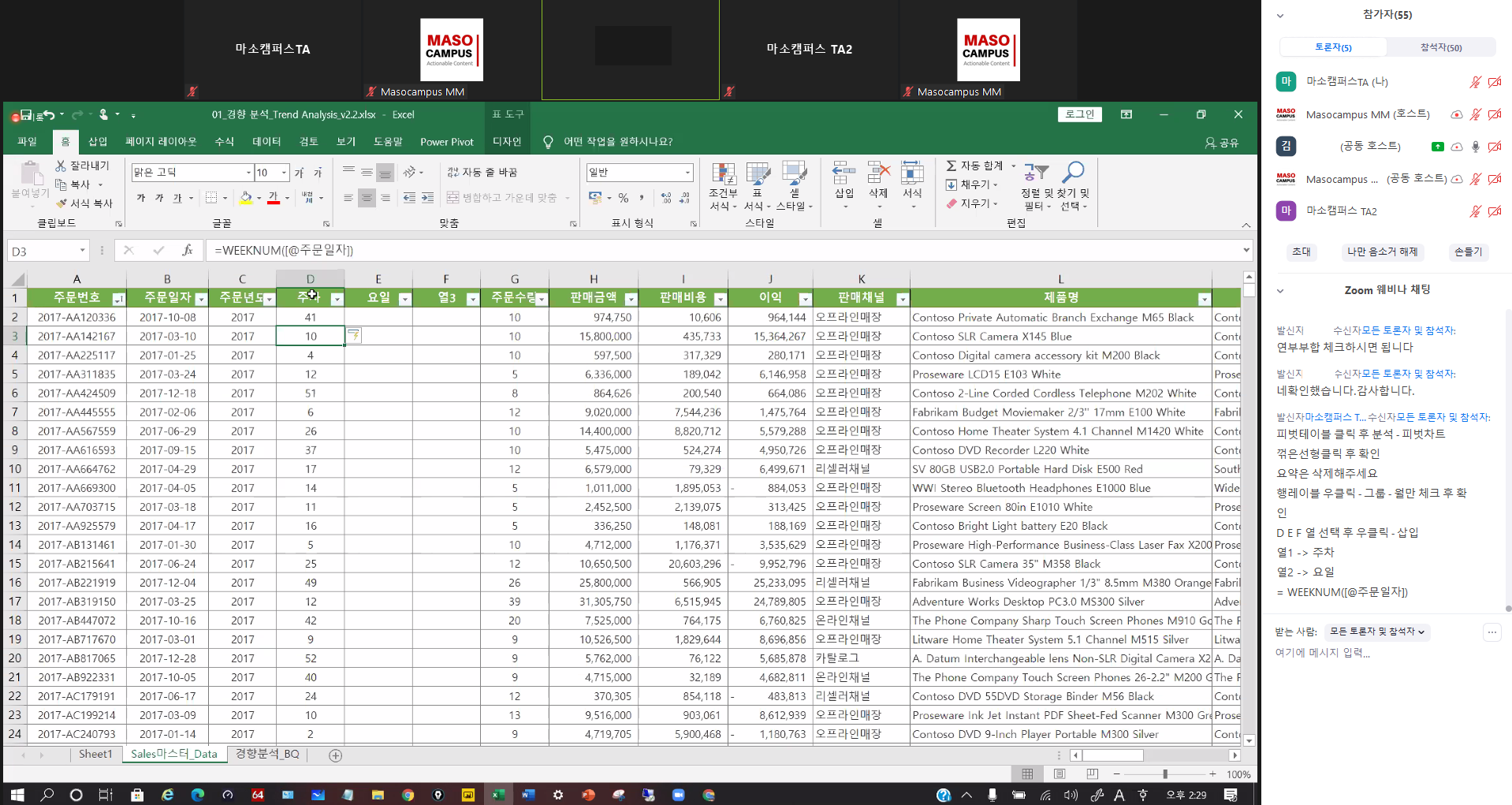
Task: Click the 손들기 button
Action: pyautogui.click(x=1468, y=252)
